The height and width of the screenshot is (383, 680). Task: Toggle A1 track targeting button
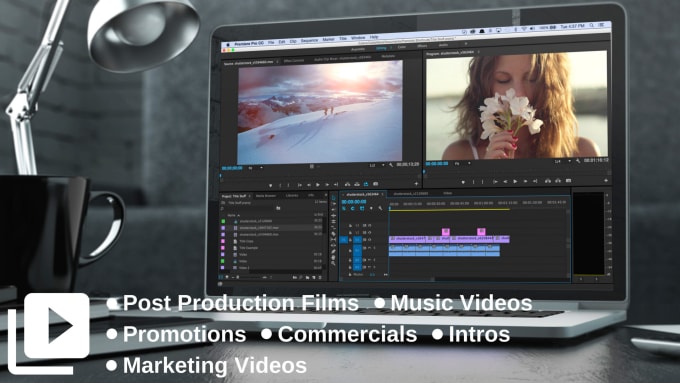click(x=357, y=250)
